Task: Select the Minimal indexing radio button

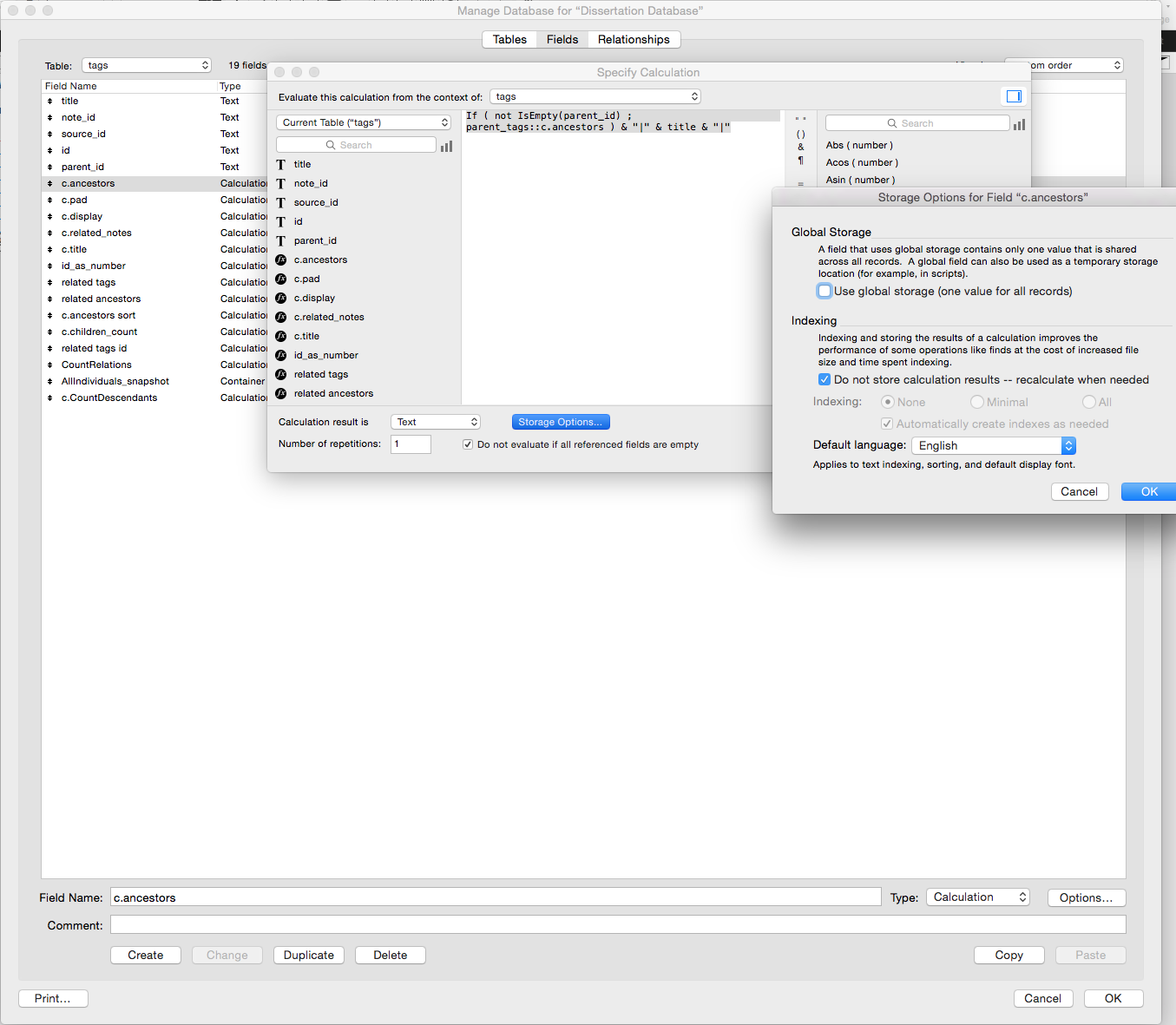Action: (977, 402)
